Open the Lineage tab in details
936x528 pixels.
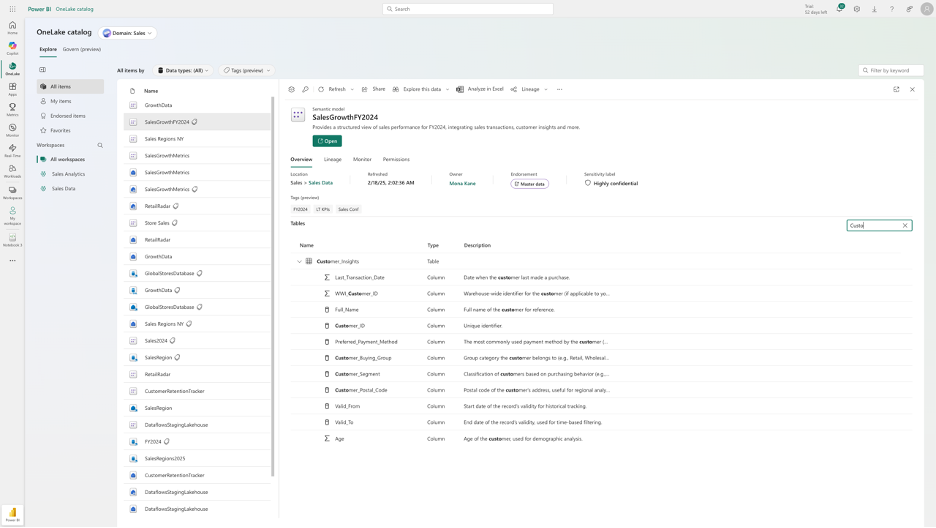[x=332, y=159]
